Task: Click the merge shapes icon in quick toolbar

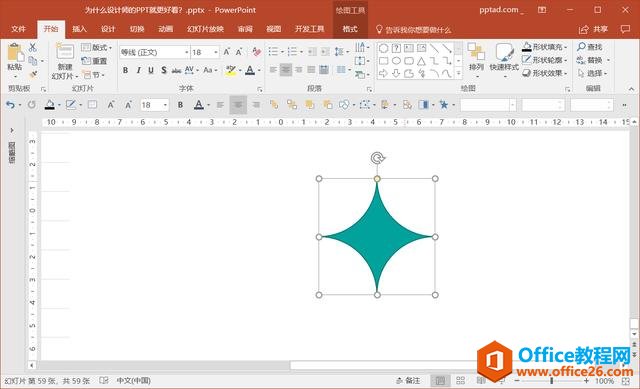Action: (x=344, y=105)
